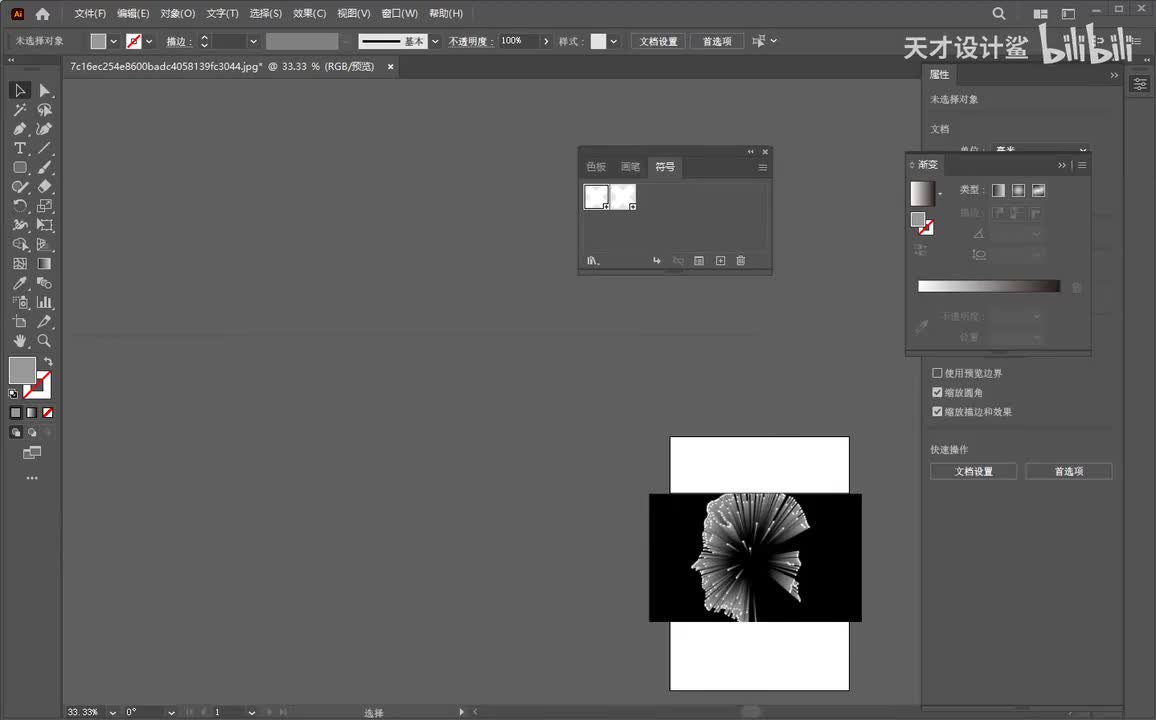Select the Shaper tool
The height and width of the screenshot is (720, 1156).
click(20, 186)
